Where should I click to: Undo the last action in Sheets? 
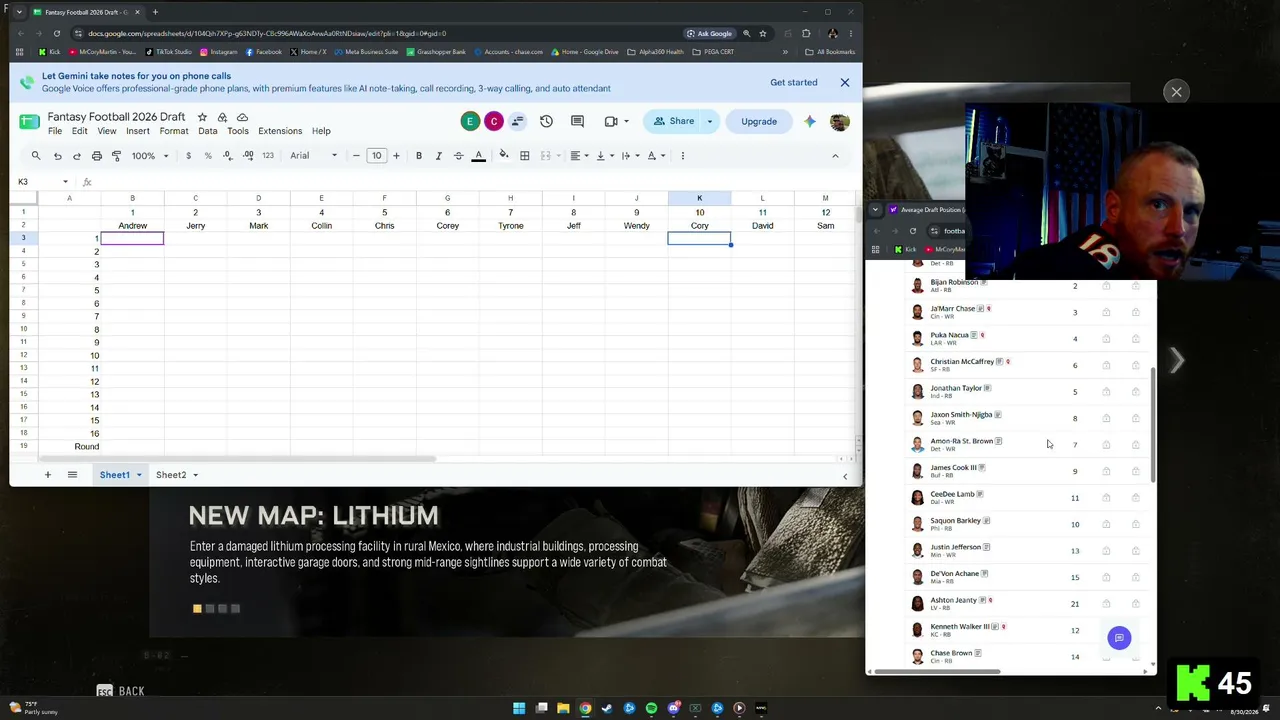click(x=57, y=155)
